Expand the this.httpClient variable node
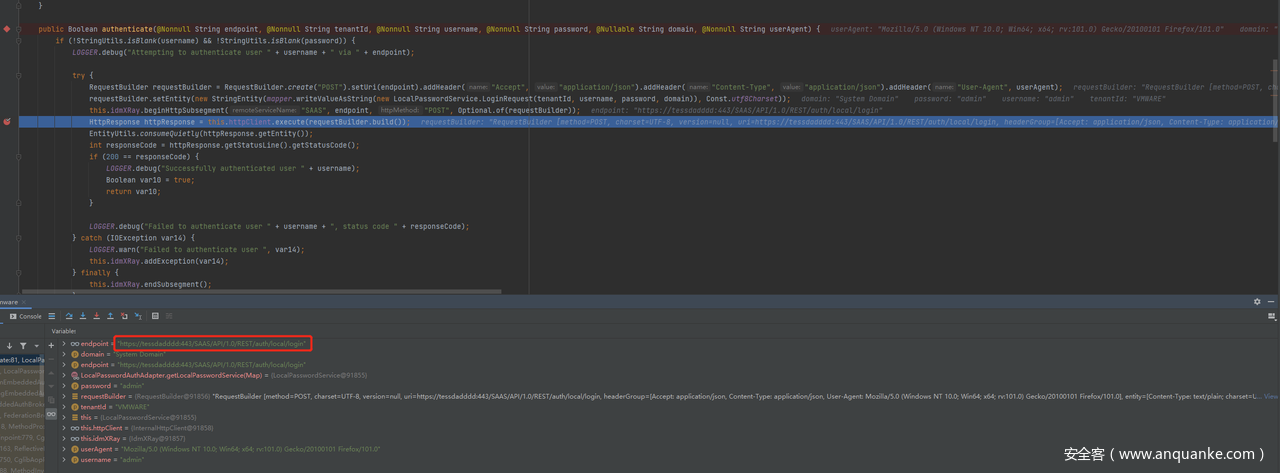 click(64, 427)
